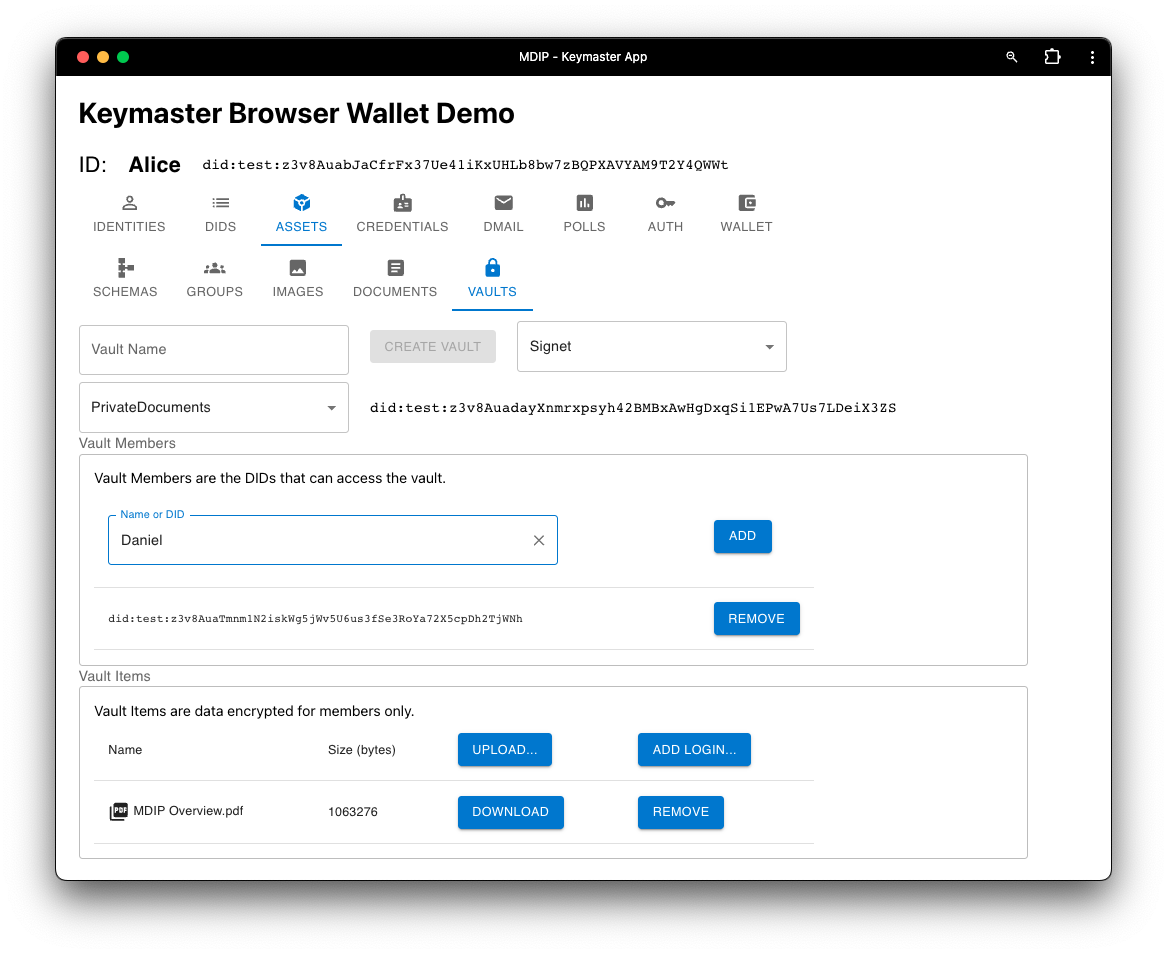Clear the Name or DID field
Screen dimensions: 1167x954
[539, 540]
